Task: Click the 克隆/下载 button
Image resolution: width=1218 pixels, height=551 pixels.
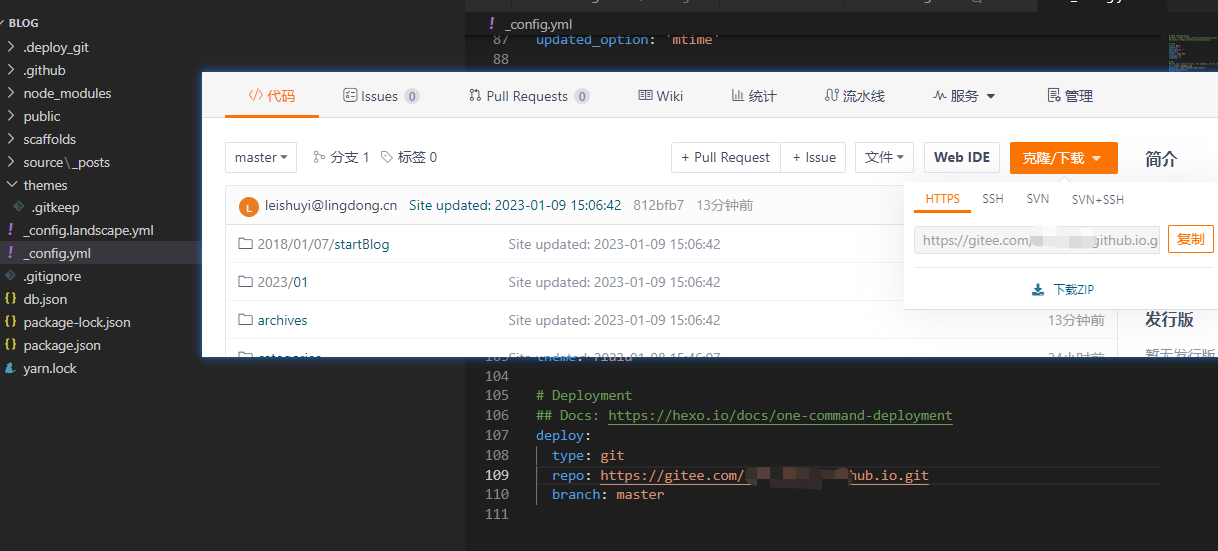Action: pos(1063,158)
